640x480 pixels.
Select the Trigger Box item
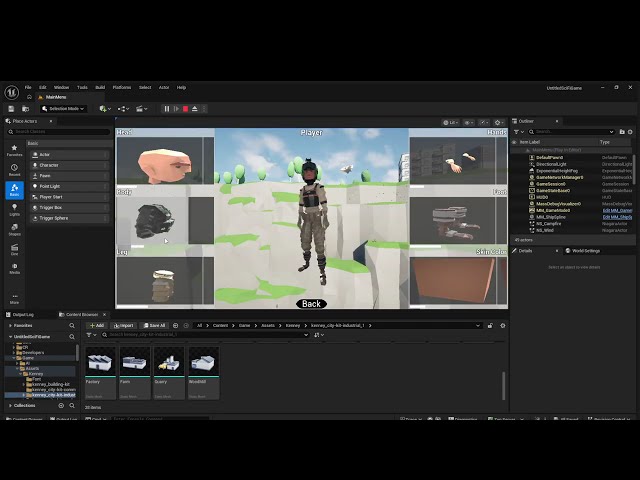[x=69, y=208]
